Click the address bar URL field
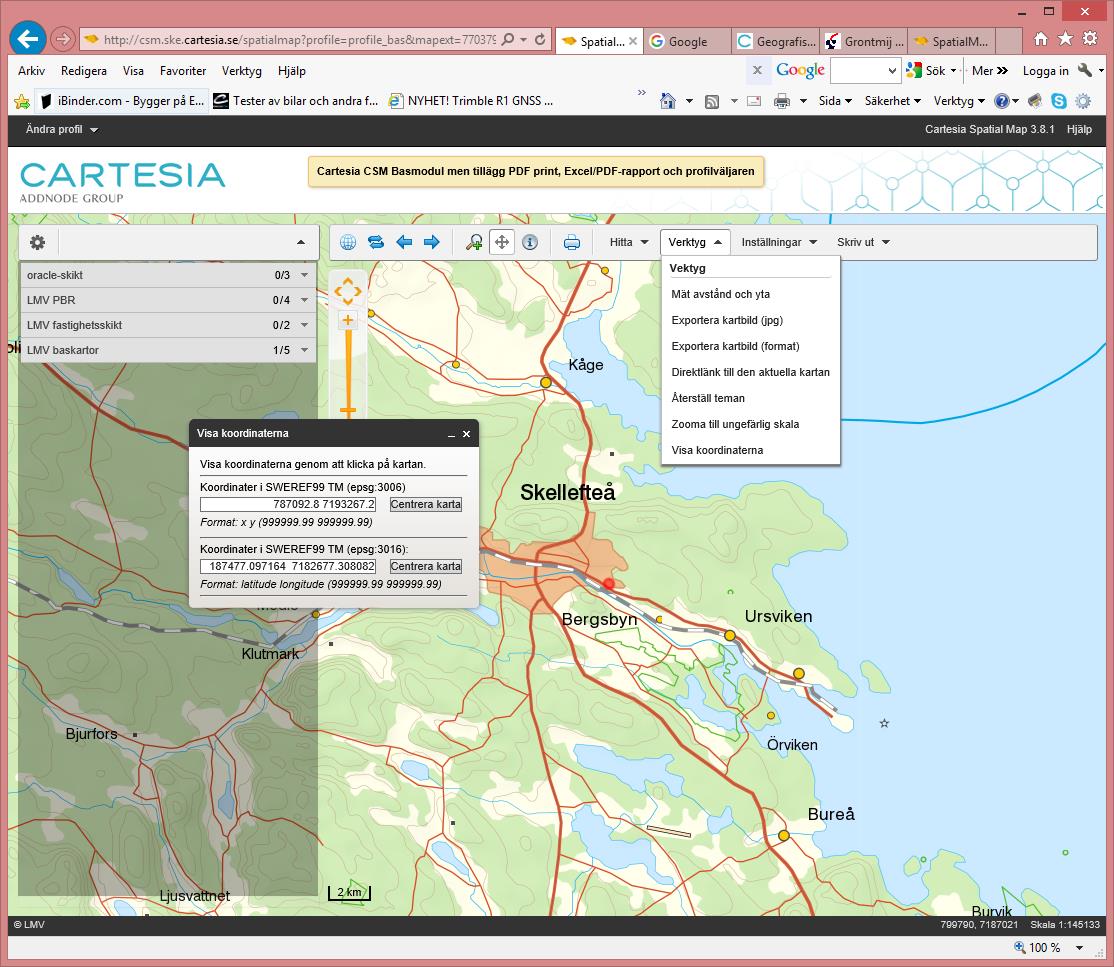This screenshot has width=1114, height=967. click(x=298, y=40)
